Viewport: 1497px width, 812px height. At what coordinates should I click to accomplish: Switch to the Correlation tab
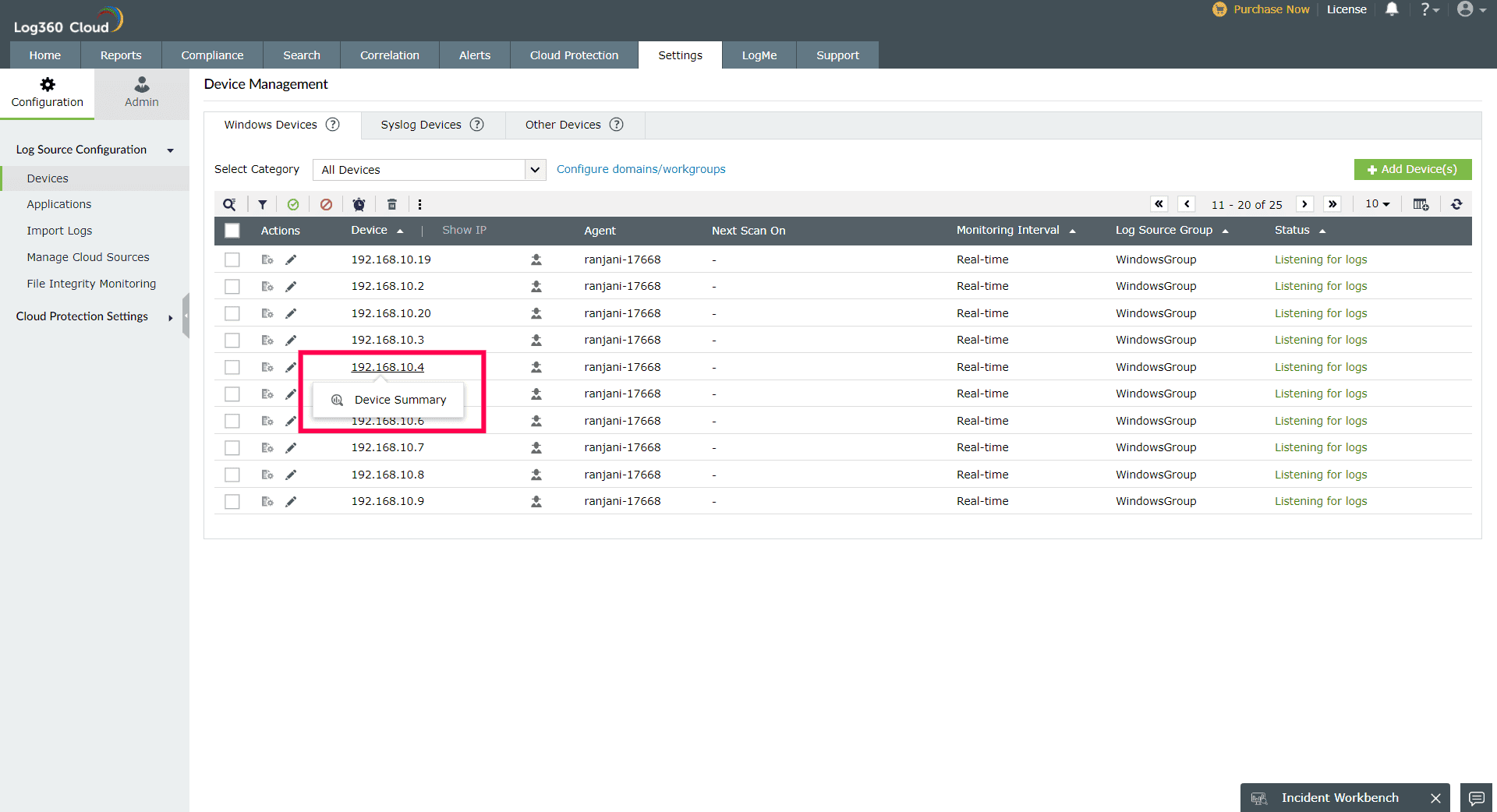click(x=390, y=55)
